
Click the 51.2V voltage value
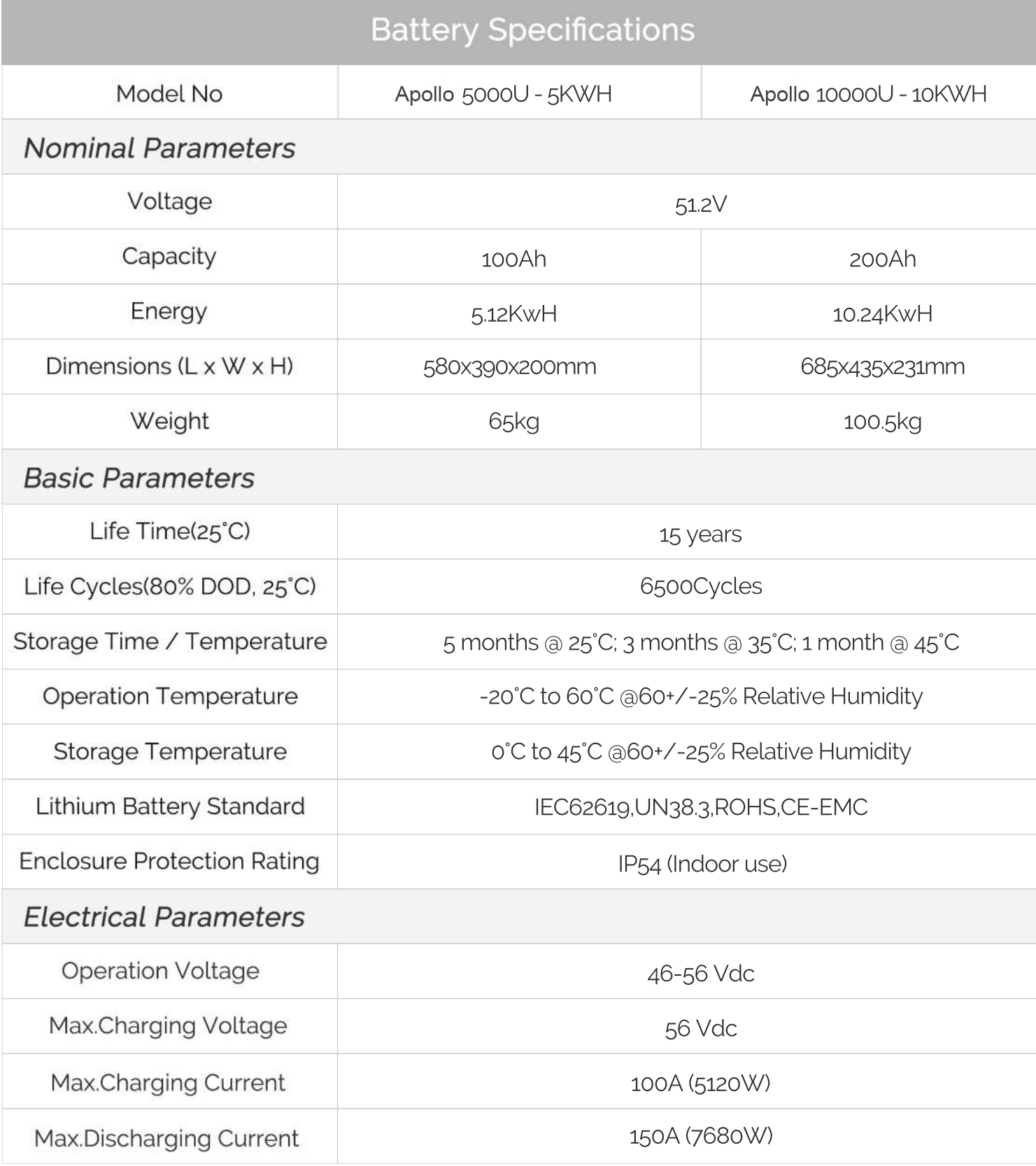coord(700,204)
